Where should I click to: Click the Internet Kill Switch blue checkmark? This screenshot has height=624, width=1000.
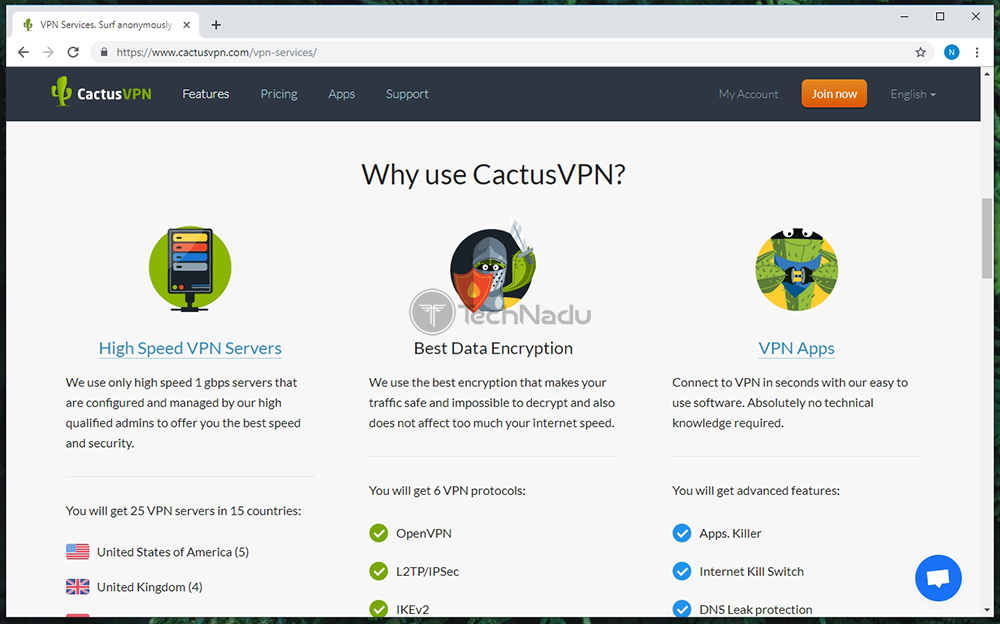(x=682, y=571)
